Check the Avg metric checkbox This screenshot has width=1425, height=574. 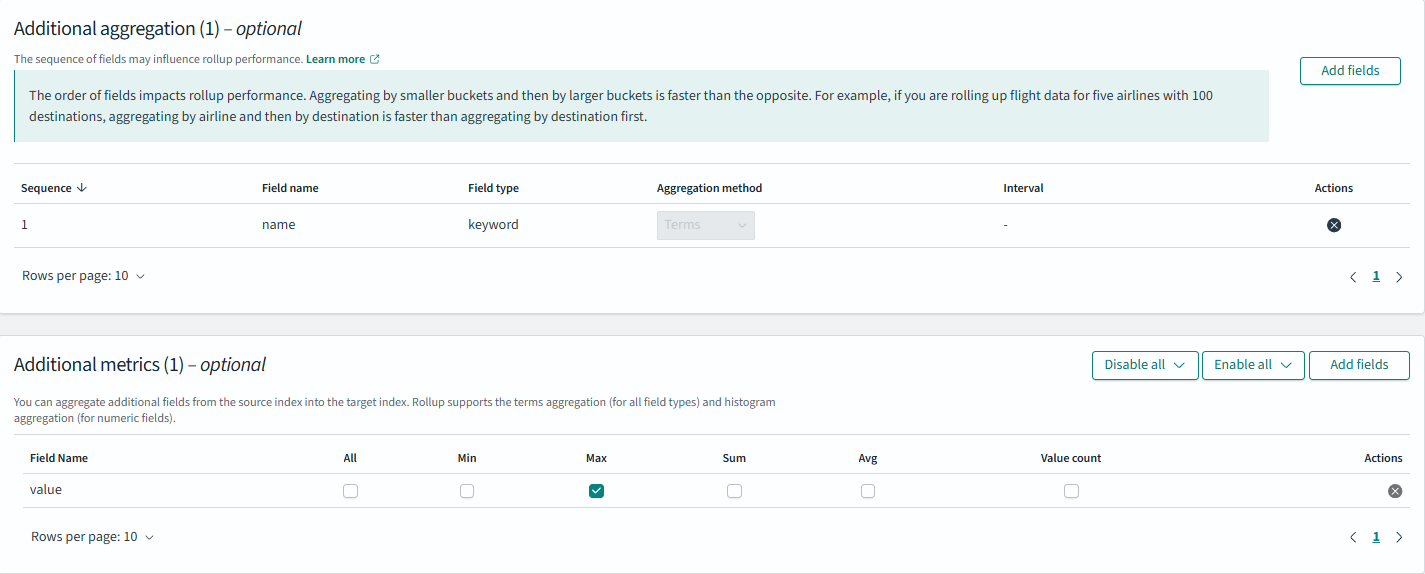[x=867, y=491]
